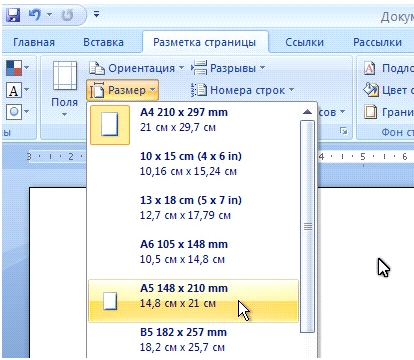Click the paper size list scroll-up arrow

(x=307, y=112)
